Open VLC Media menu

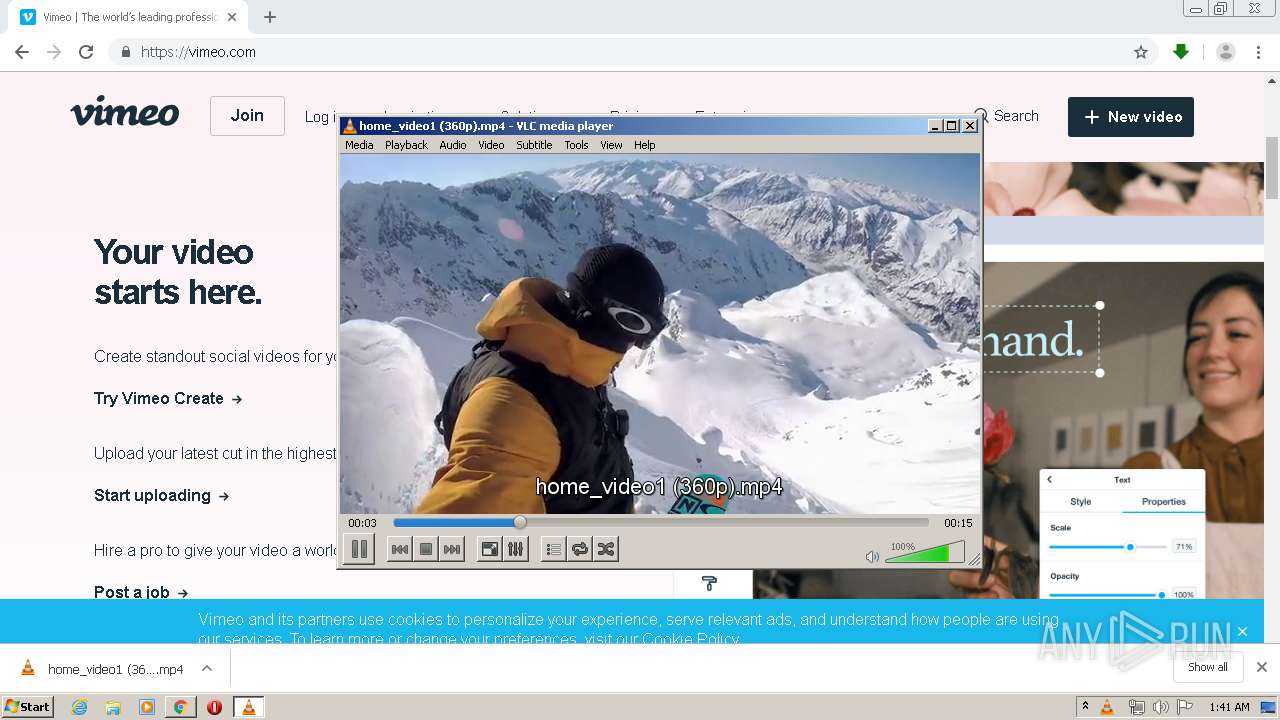[x=359, y=145]
